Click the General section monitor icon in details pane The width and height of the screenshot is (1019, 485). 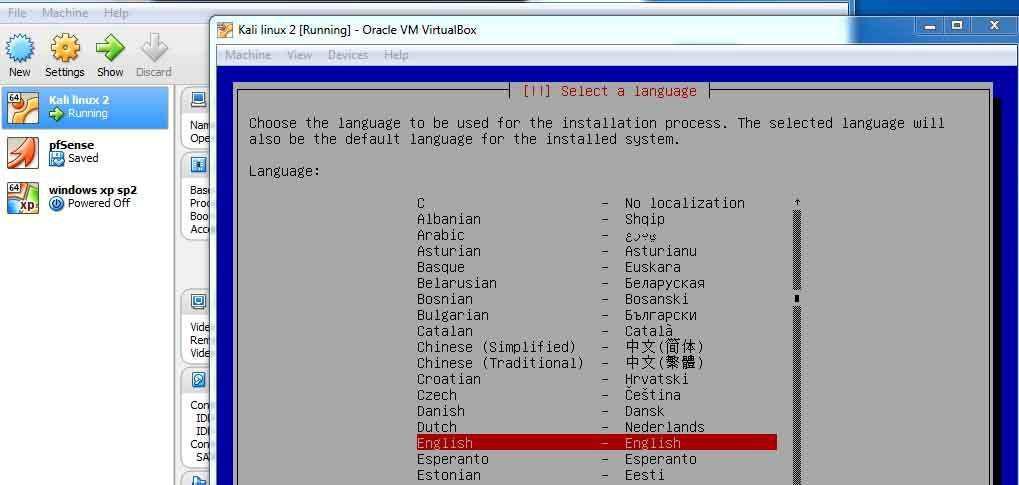point(198,100)
